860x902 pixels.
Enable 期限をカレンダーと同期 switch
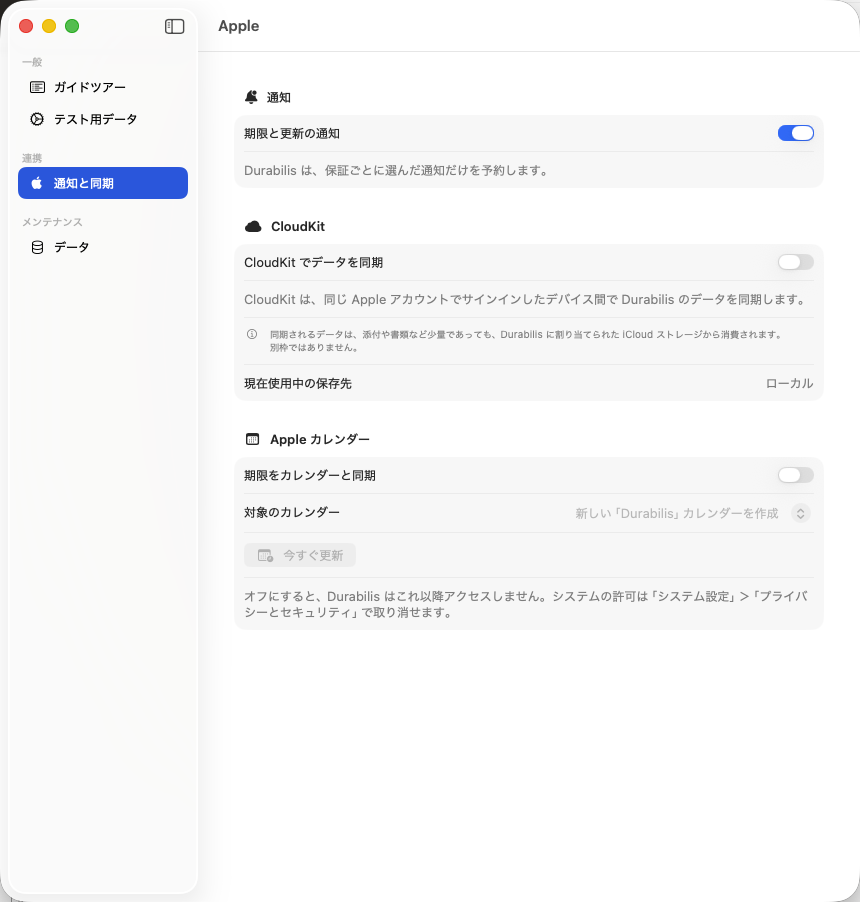tap(796, 475)
